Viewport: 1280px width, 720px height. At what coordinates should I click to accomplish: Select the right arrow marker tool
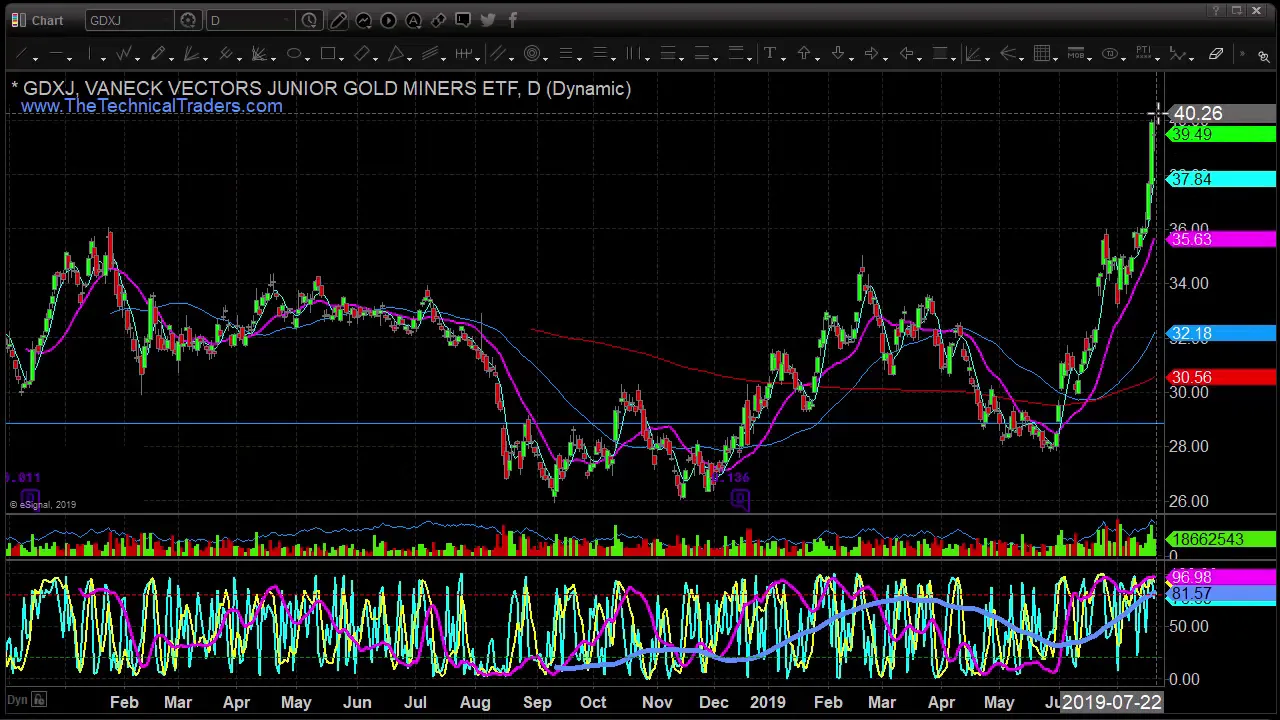pos(872,54)
